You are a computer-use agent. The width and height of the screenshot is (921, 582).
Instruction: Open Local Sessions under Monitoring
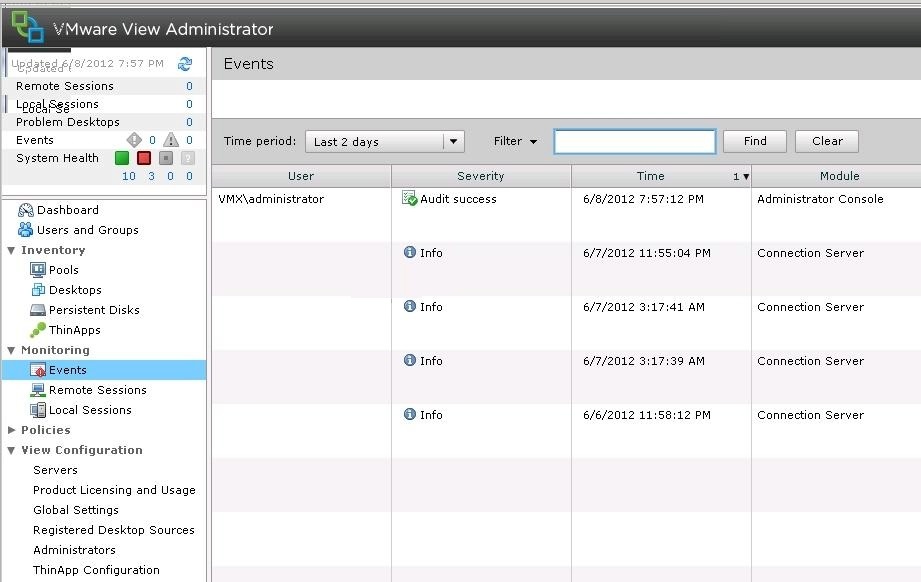(x=90, y=410)
